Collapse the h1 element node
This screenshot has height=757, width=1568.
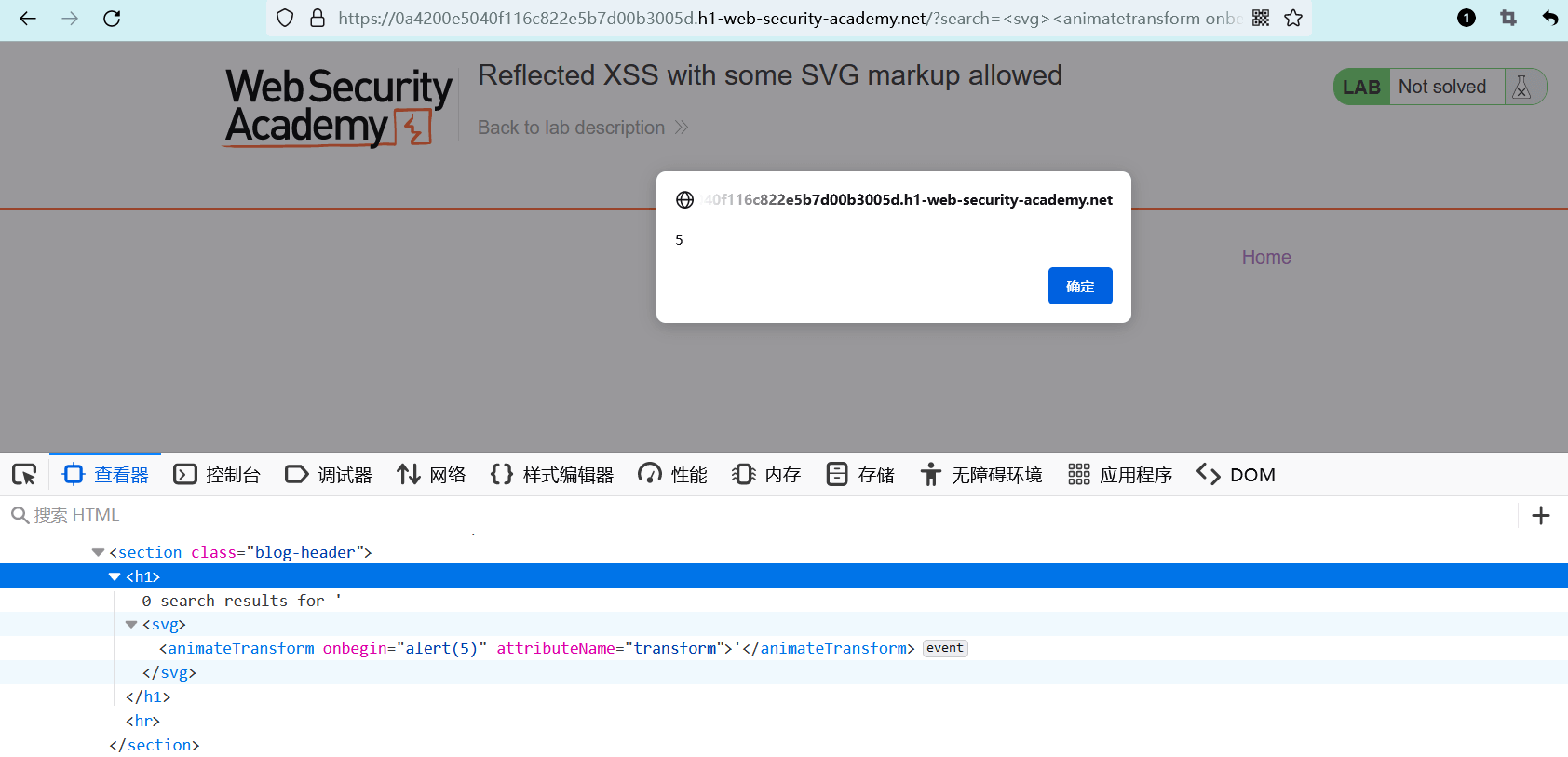point(115,576)
